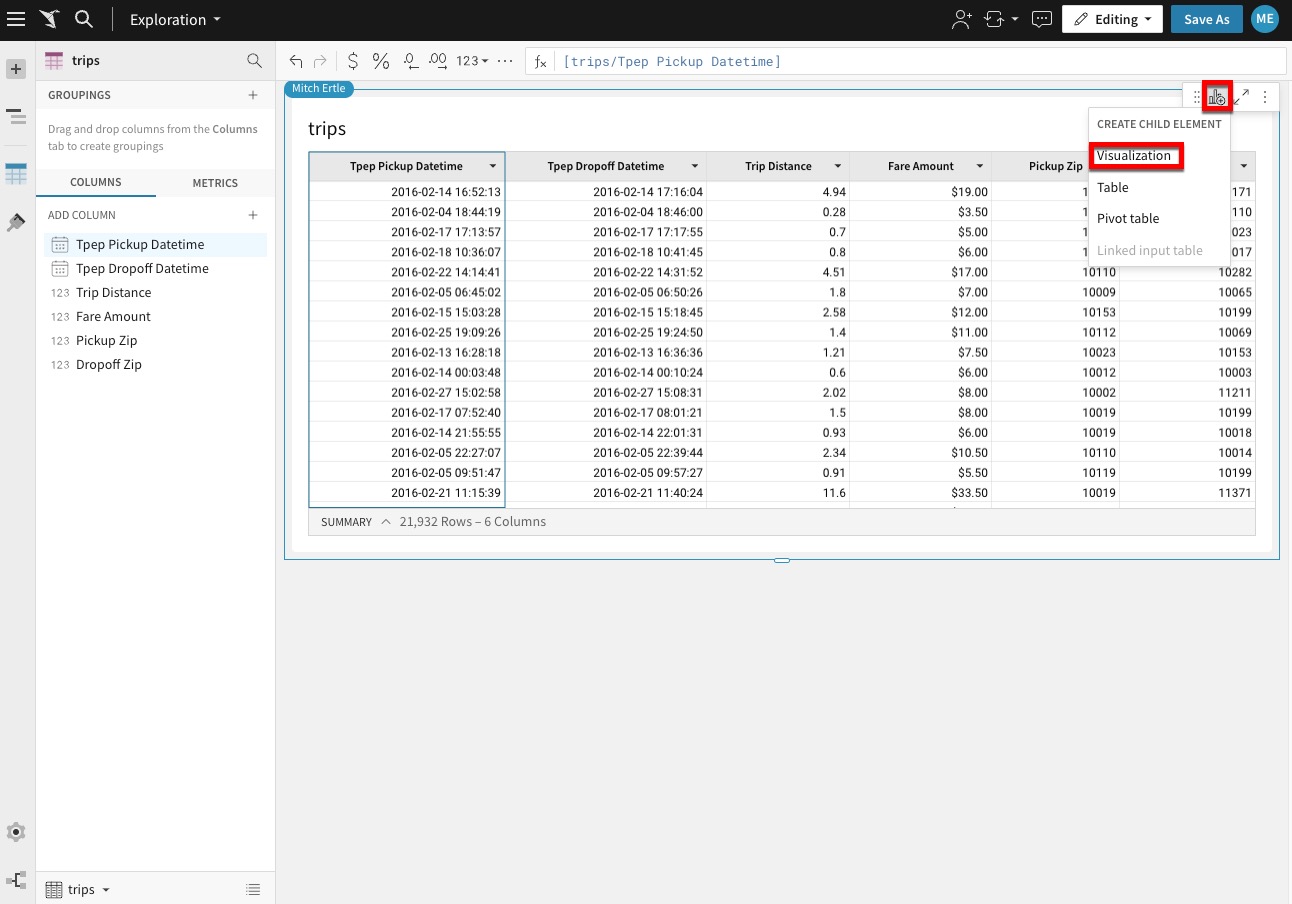Image resolution: width=1292 pixels, height=904 pixels.
Task: Click the add new element plus icon
Action: (x=16, y=69)
